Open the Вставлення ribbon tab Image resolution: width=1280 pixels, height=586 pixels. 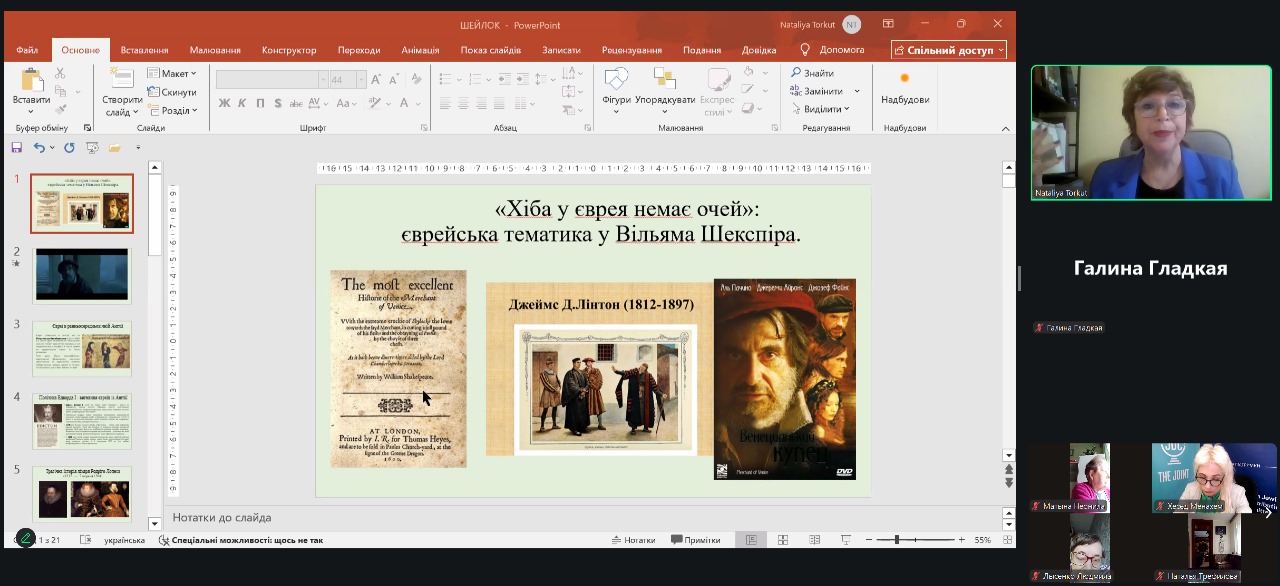144,50
